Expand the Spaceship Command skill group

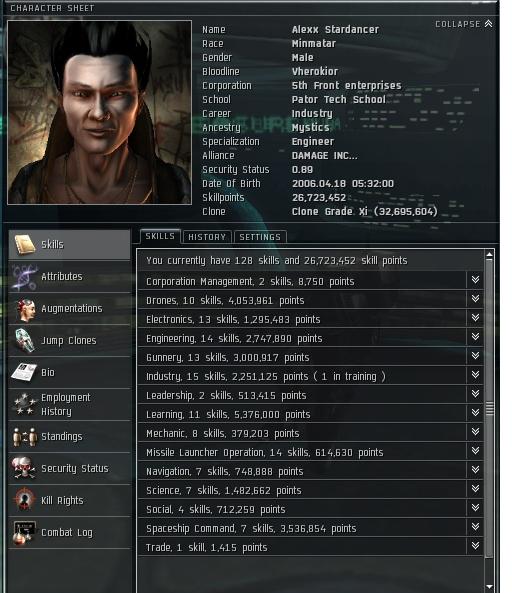coord(475,527)
